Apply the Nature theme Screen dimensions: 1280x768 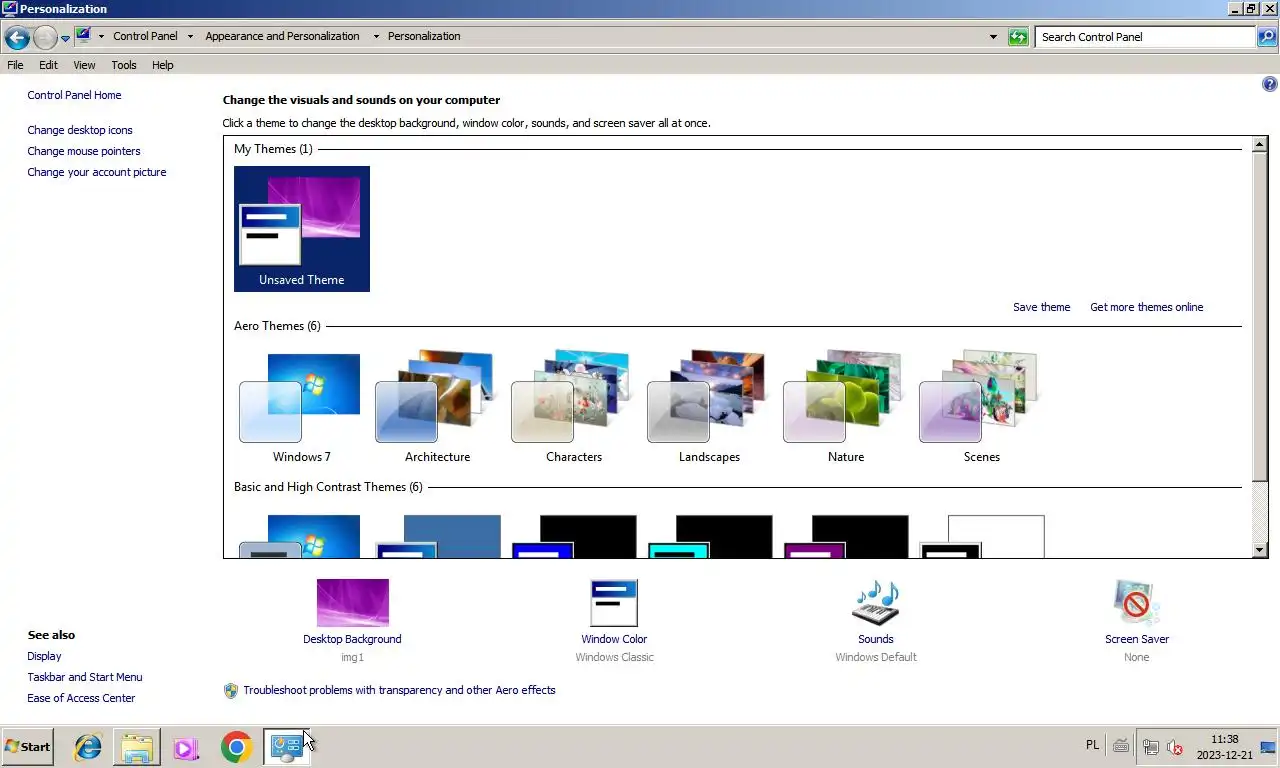(x=845, y=407)
